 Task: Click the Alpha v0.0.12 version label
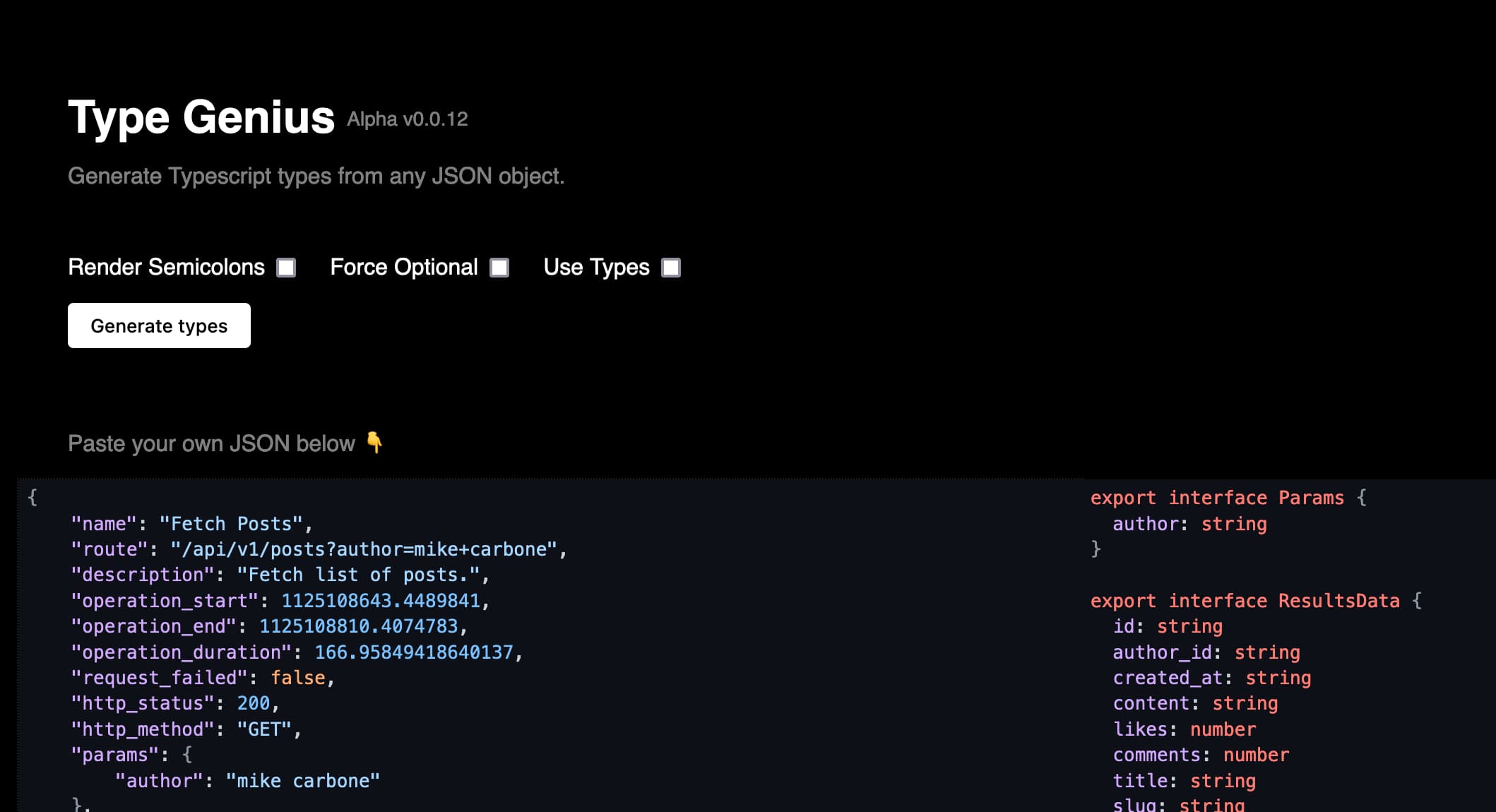[407, 119]
